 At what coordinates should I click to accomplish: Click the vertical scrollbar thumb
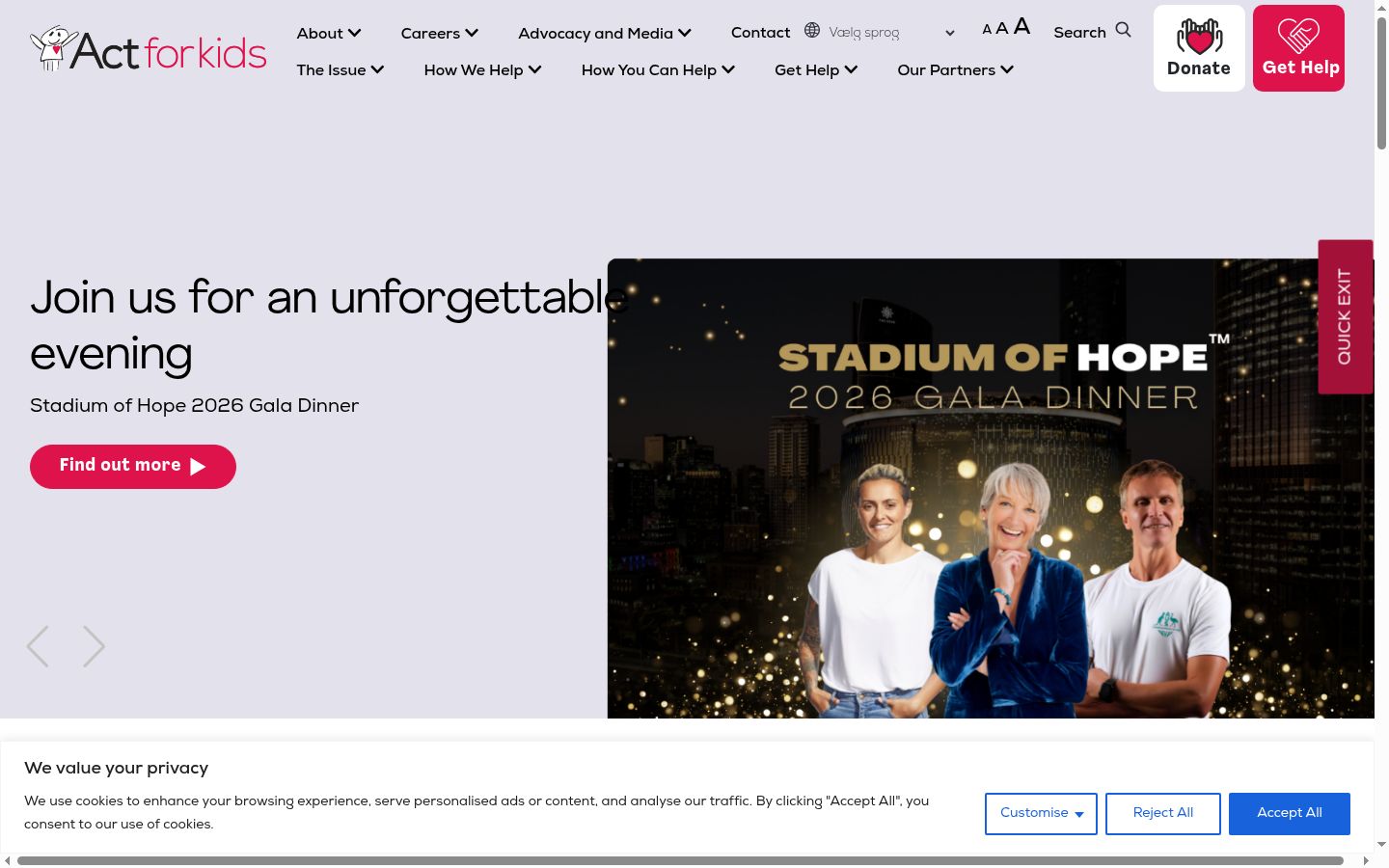pyautogui.click(x=1381, y=83)
